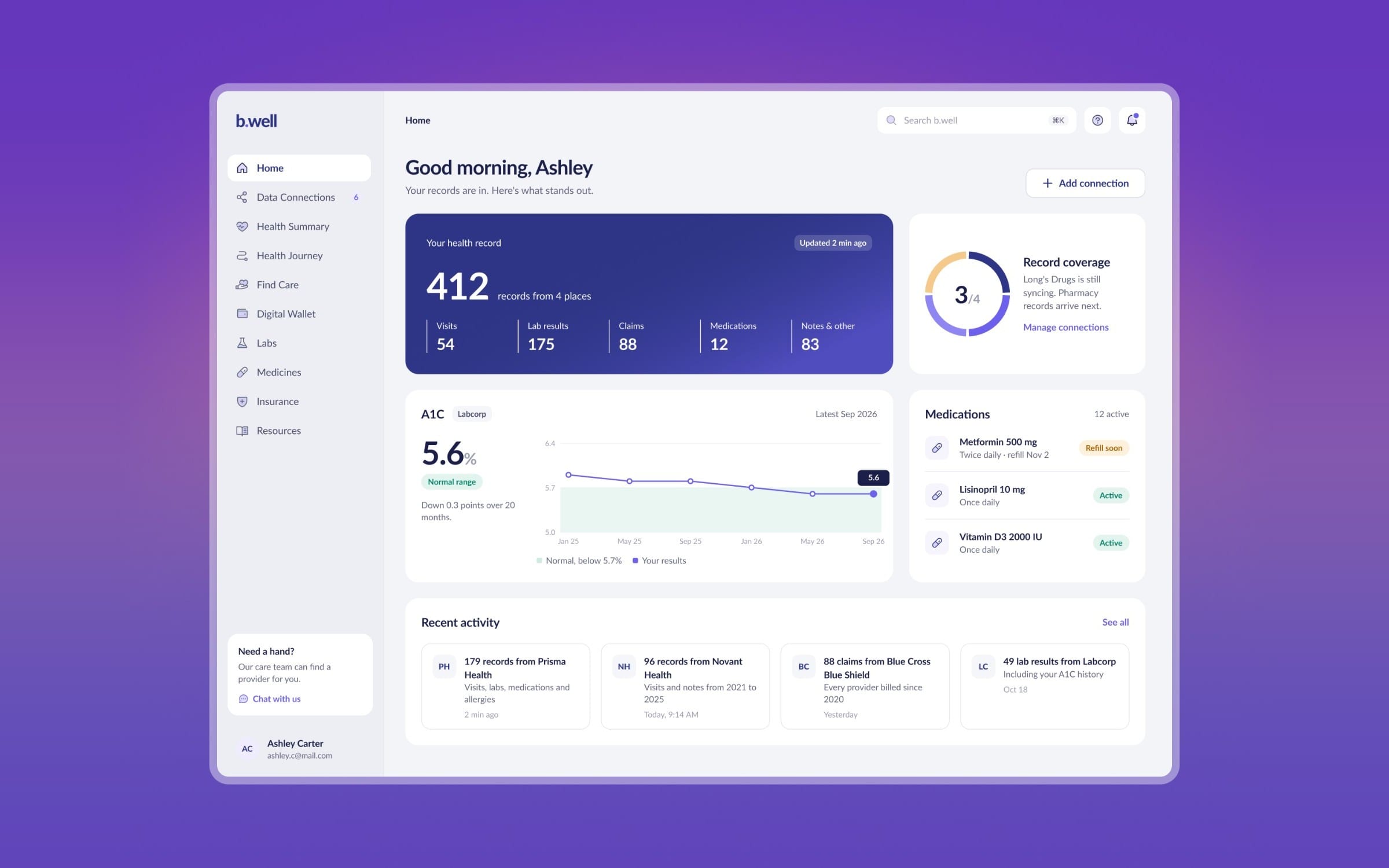Open the 179 records from Prisma Health card
The image size is (1389, 868).
[x=506, y=686]
